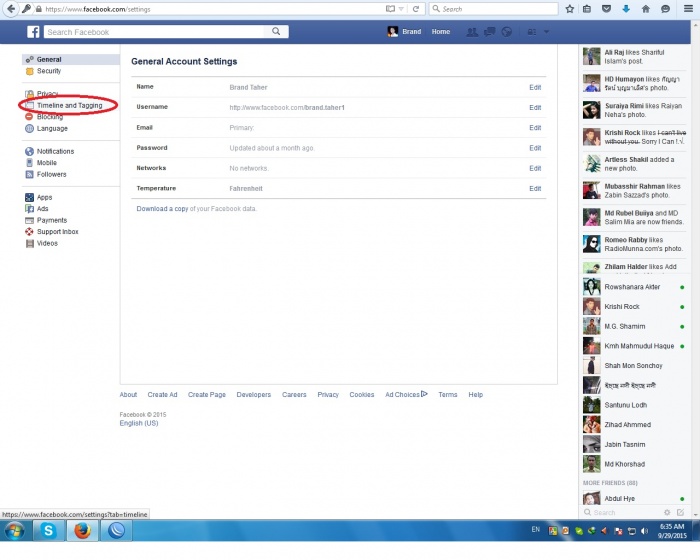Click Download a copy link
700x560 pixels.
click(162, 209)
